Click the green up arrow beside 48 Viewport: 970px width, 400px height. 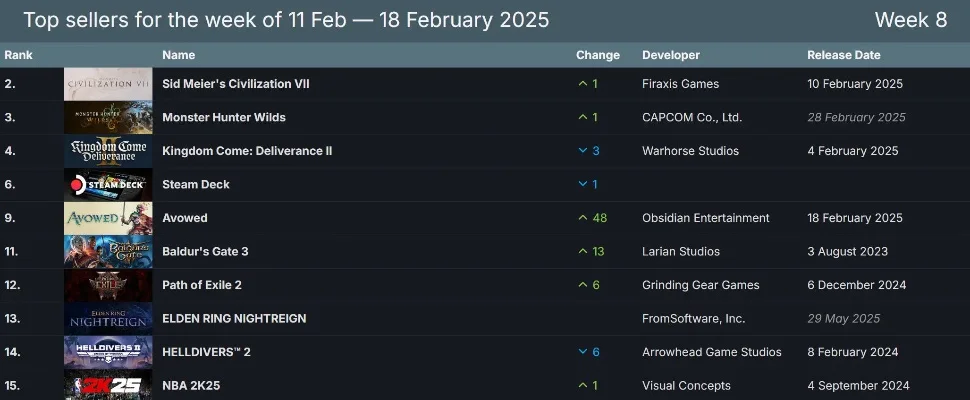pos(583,218)
